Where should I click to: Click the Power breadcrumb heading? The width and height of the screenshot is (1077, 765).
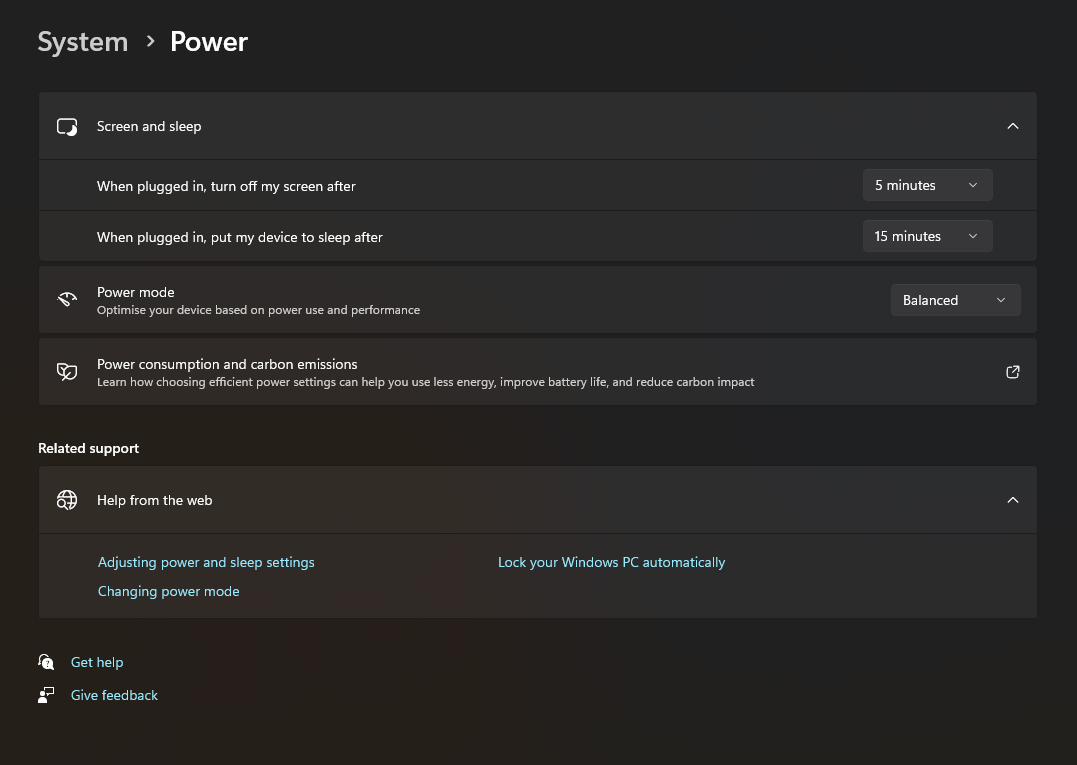[209, 42]
